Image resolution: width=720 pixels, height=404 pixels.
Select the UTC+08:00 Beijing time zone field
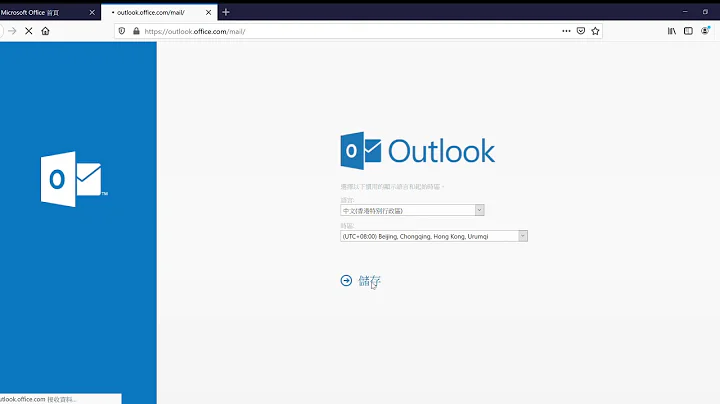[434, 236]
